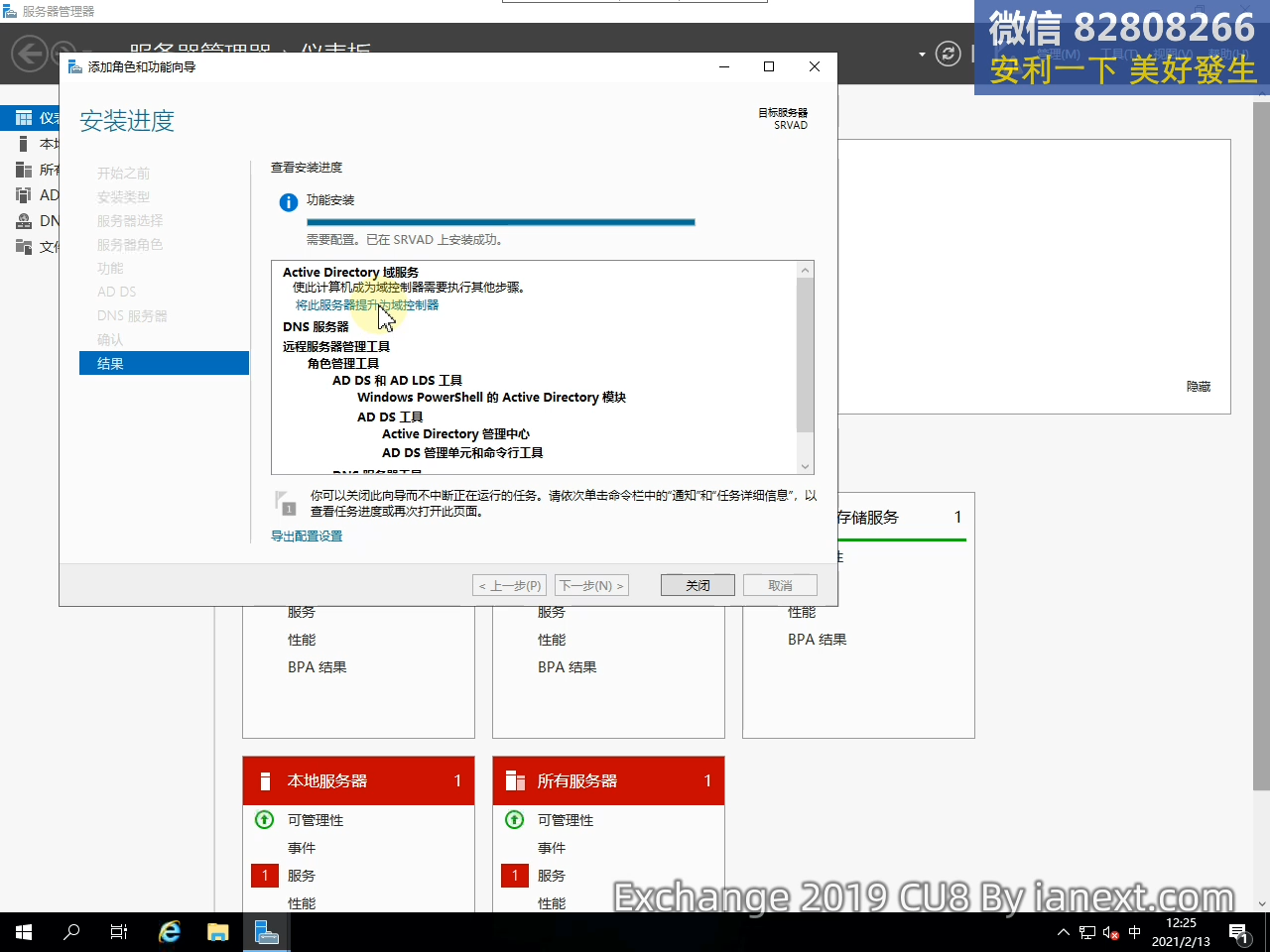Click Active Directory 域服务 entry in results
Screen dimensions: 1270x952
click(x=350, y=272)
